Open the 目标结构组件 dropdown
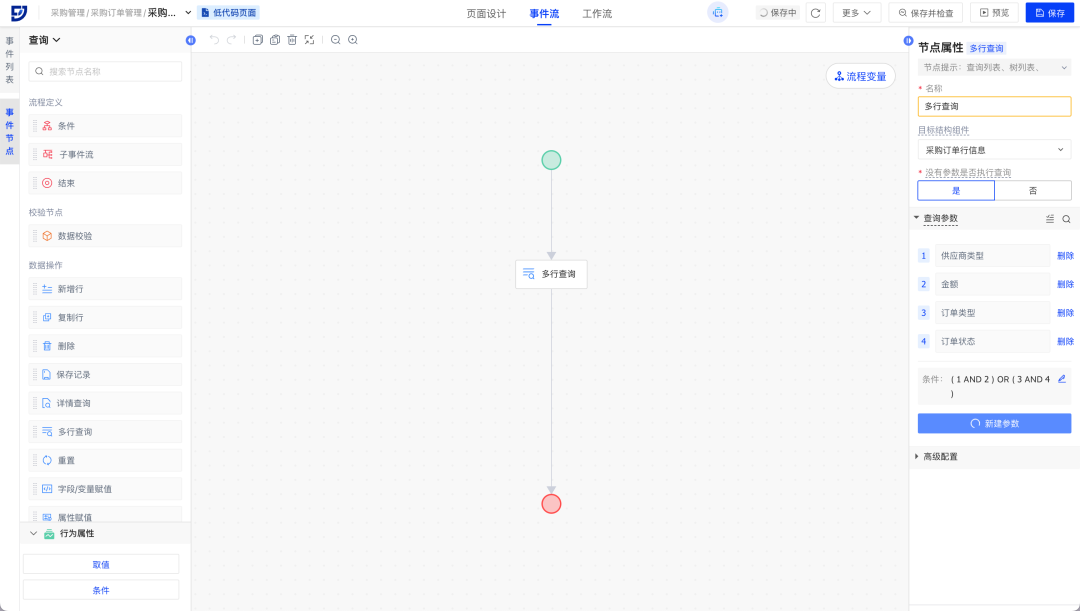Viewport: 1080px width, 611px height. tap(994, 150)
